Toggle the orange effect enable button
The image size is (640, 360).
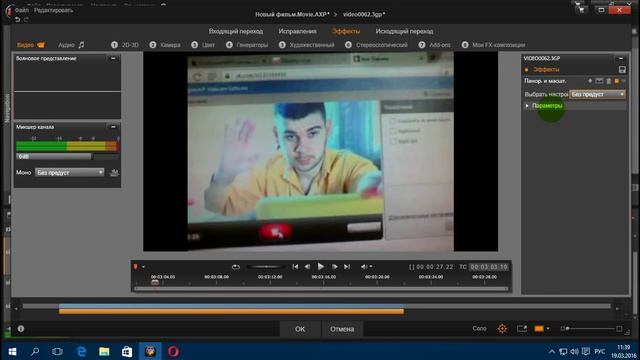click(x=616, y=81)
